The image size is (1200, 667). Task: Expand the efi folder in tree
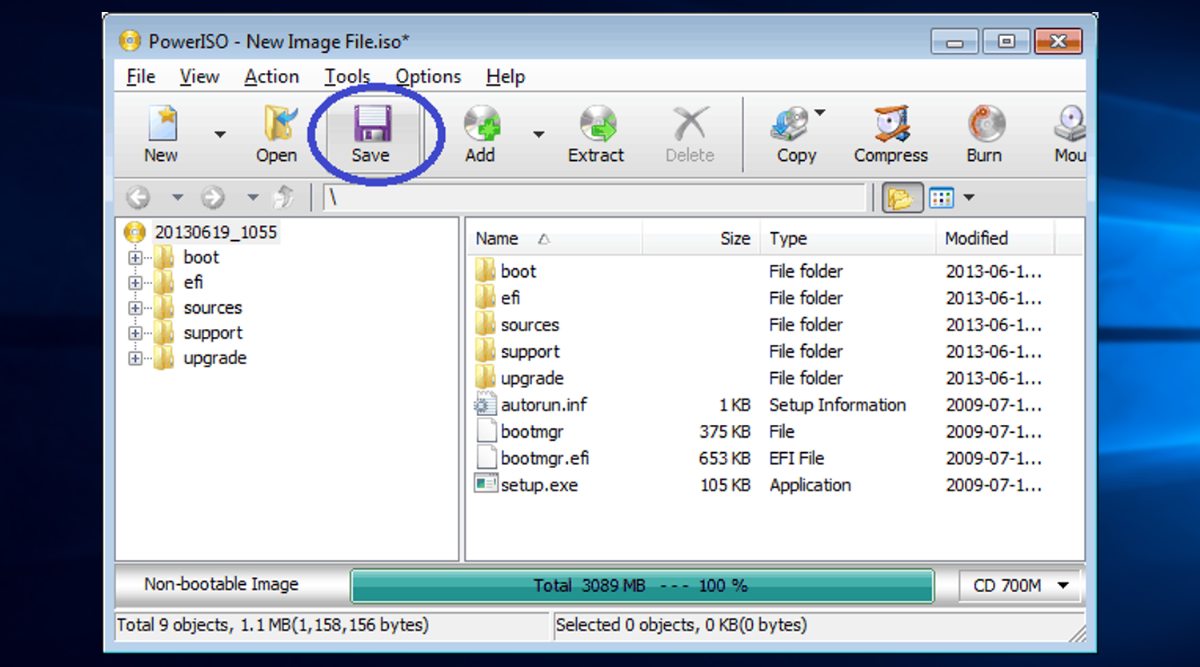(135, 283)
